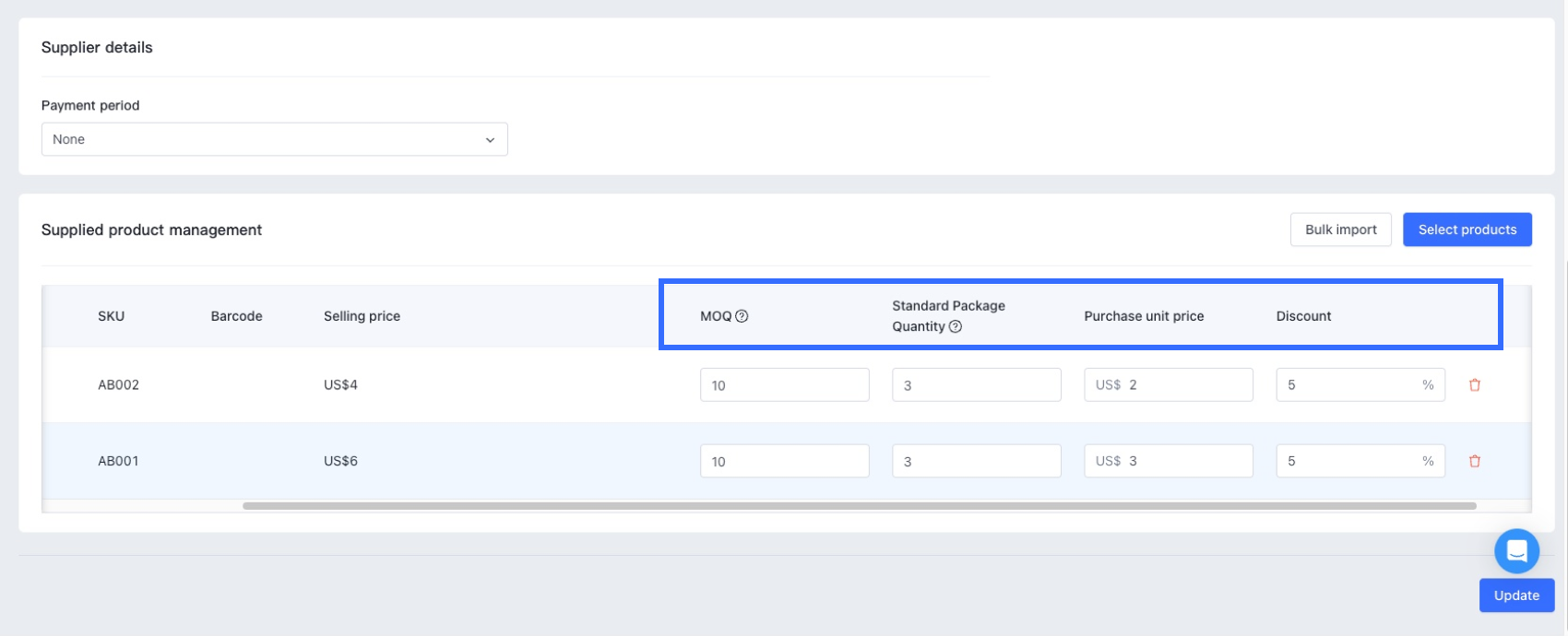Focus Standard Package Quantity for AB002
Image resolution: width=1568 pixels, height=636 pixels.
[x=976, y=385]
